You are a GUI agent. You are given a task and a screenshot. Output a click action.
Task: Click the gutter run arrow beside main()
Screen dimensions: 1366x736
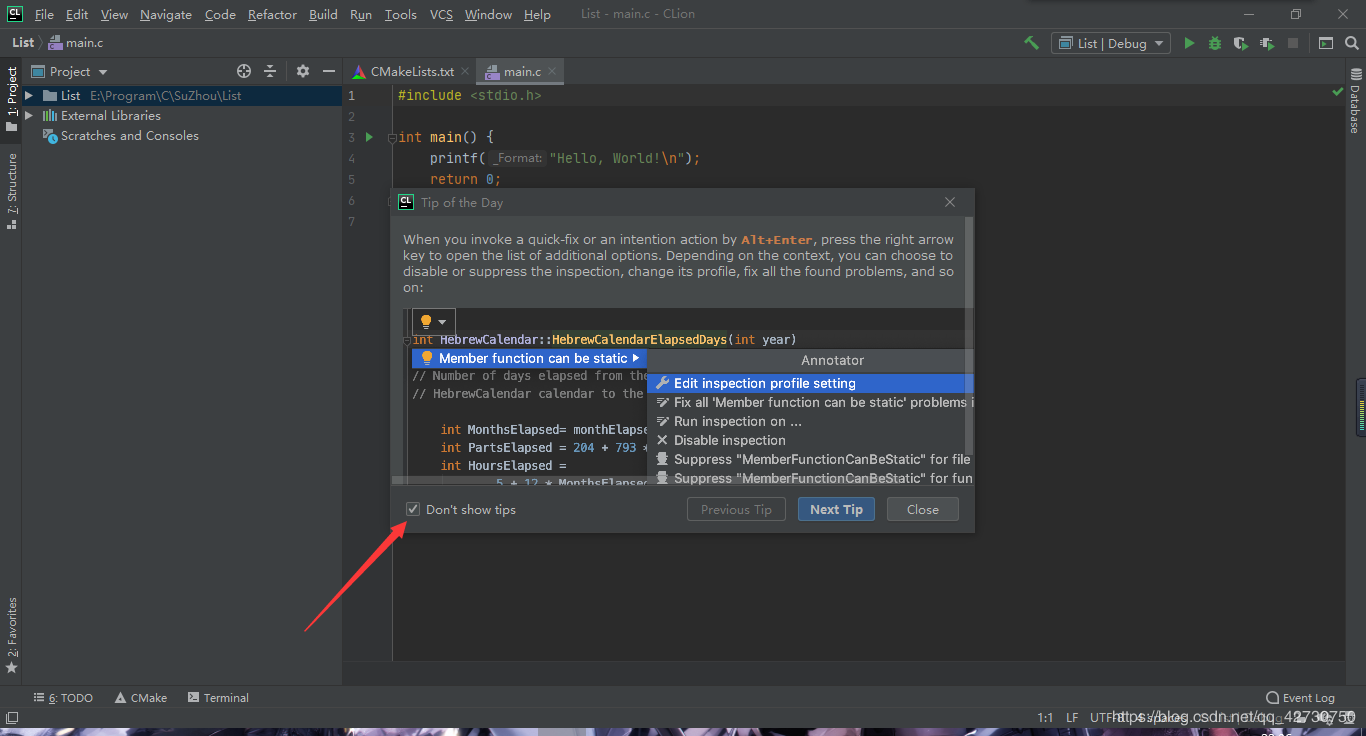tap(369, 137)
